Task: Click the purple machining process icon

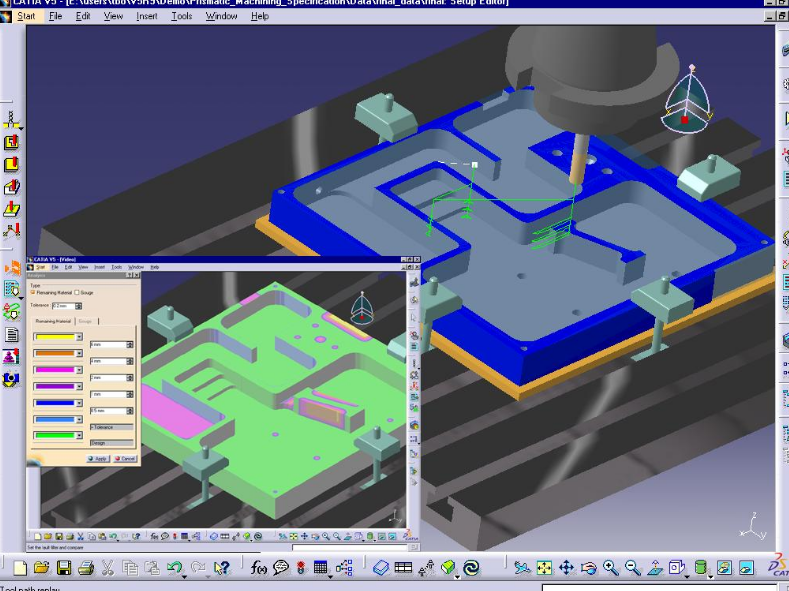Action: 11,356
